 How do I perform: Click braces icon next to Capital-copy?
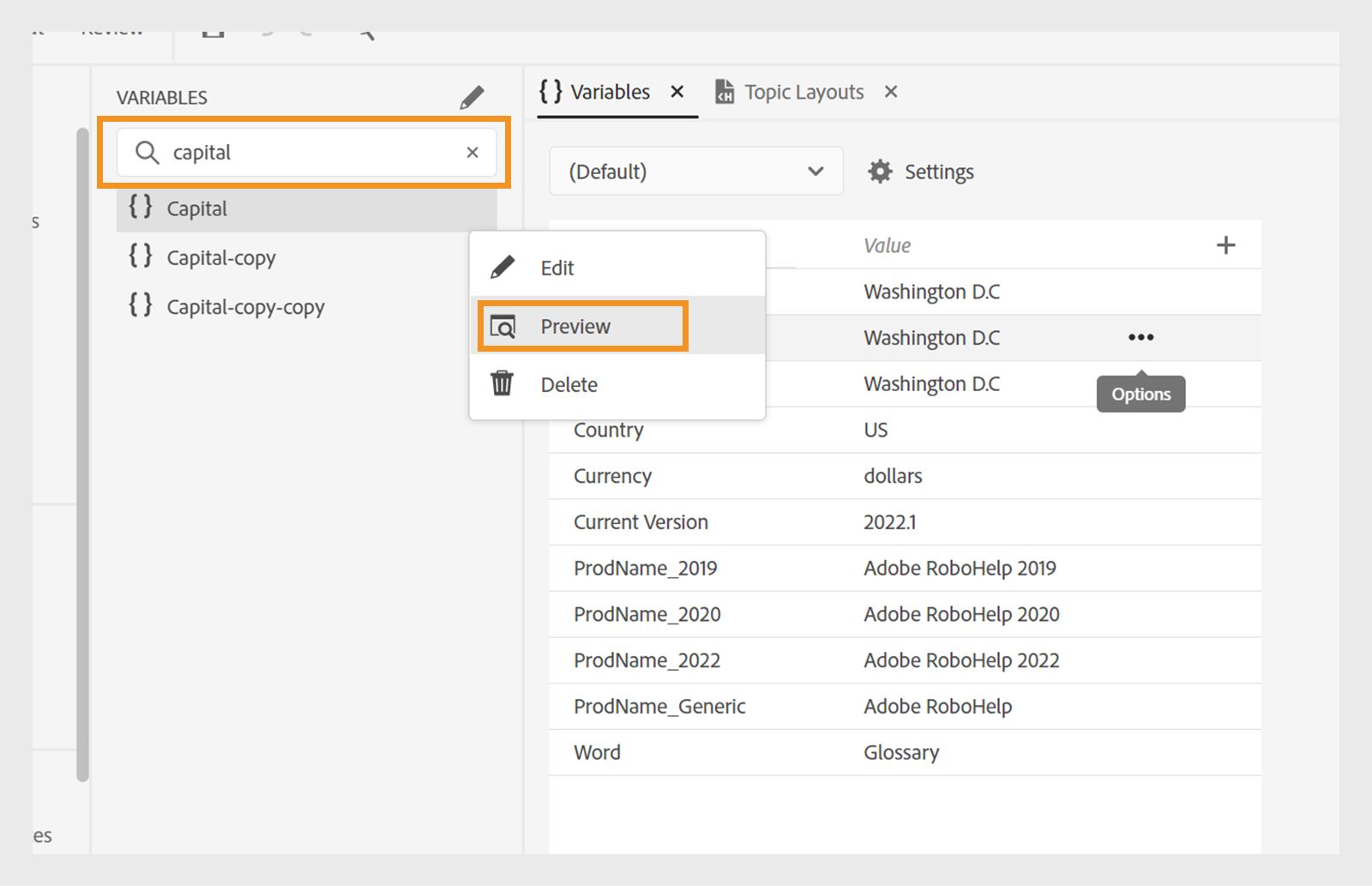click(x=141, y=256)
